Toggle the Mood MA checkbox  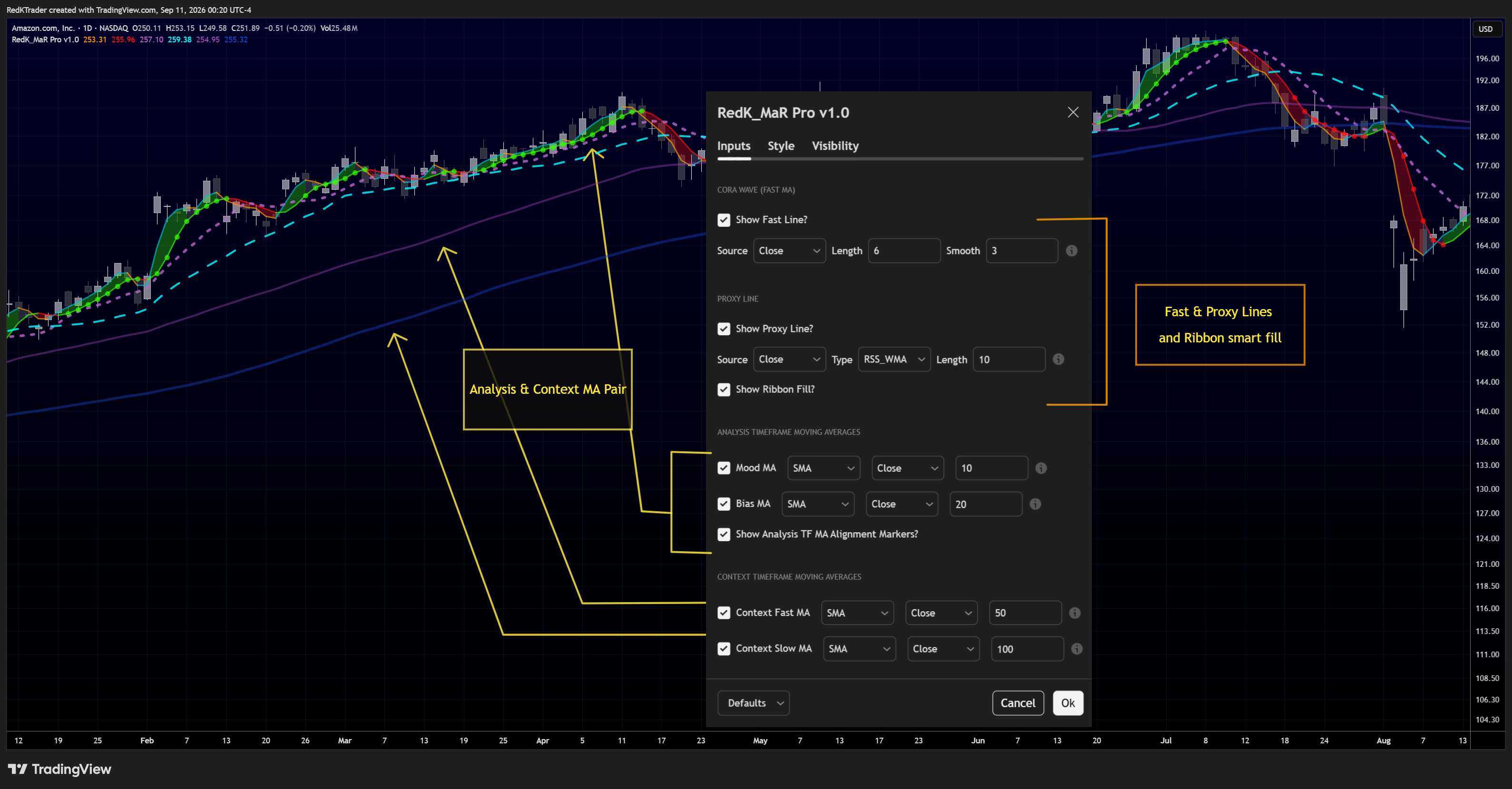coord(724,468)
